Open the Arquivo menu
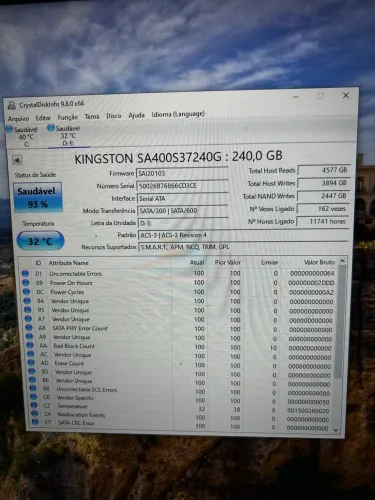The width and height of the screenshot is (375, 500). click(x=18, y=118)
